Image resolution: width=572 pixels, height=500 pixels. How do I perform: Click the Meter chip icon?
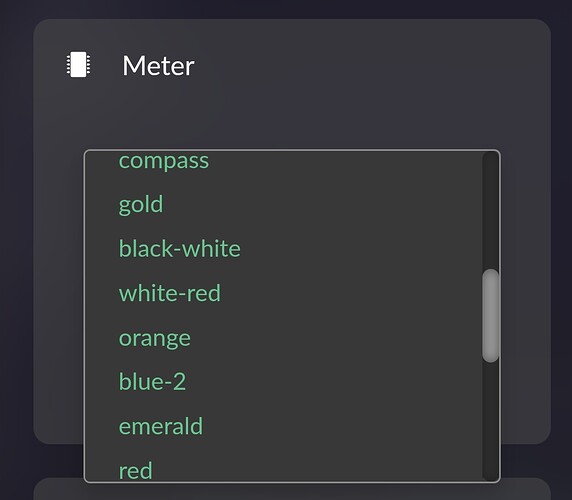(x=78, y=65)
